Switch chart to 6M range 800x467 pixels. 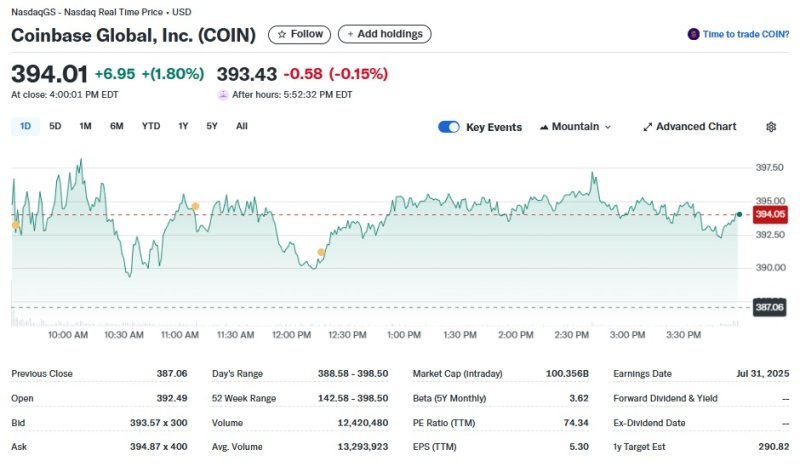[117, 126]
